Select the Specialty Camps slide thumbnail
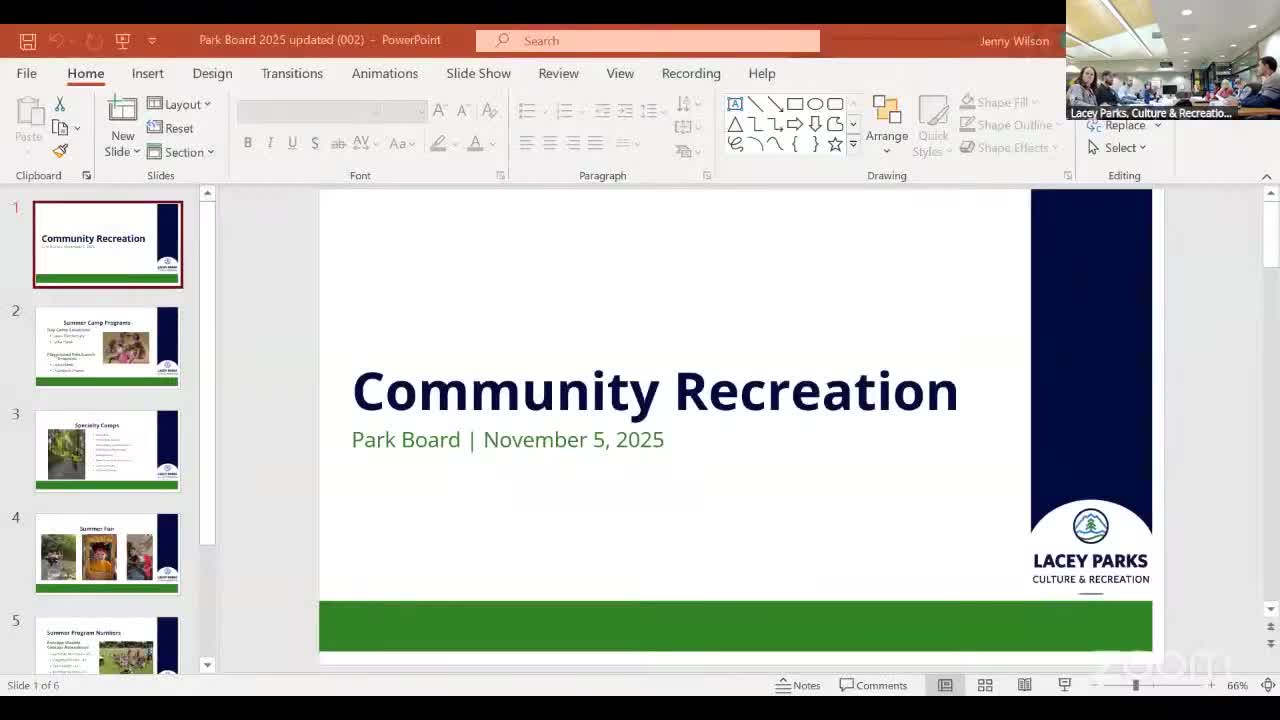This screenshot has height=720, width=1280. click(x=107, y=450)
